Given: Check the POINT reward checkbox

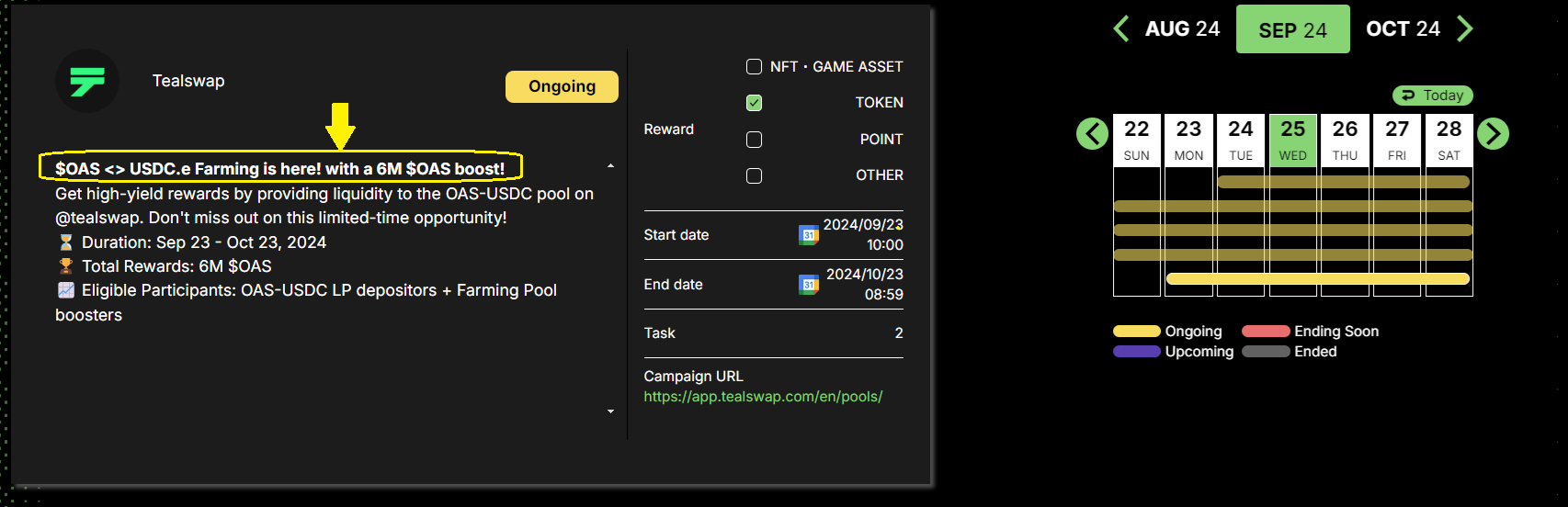Looking at the screenshot, I should pos(754,140).
